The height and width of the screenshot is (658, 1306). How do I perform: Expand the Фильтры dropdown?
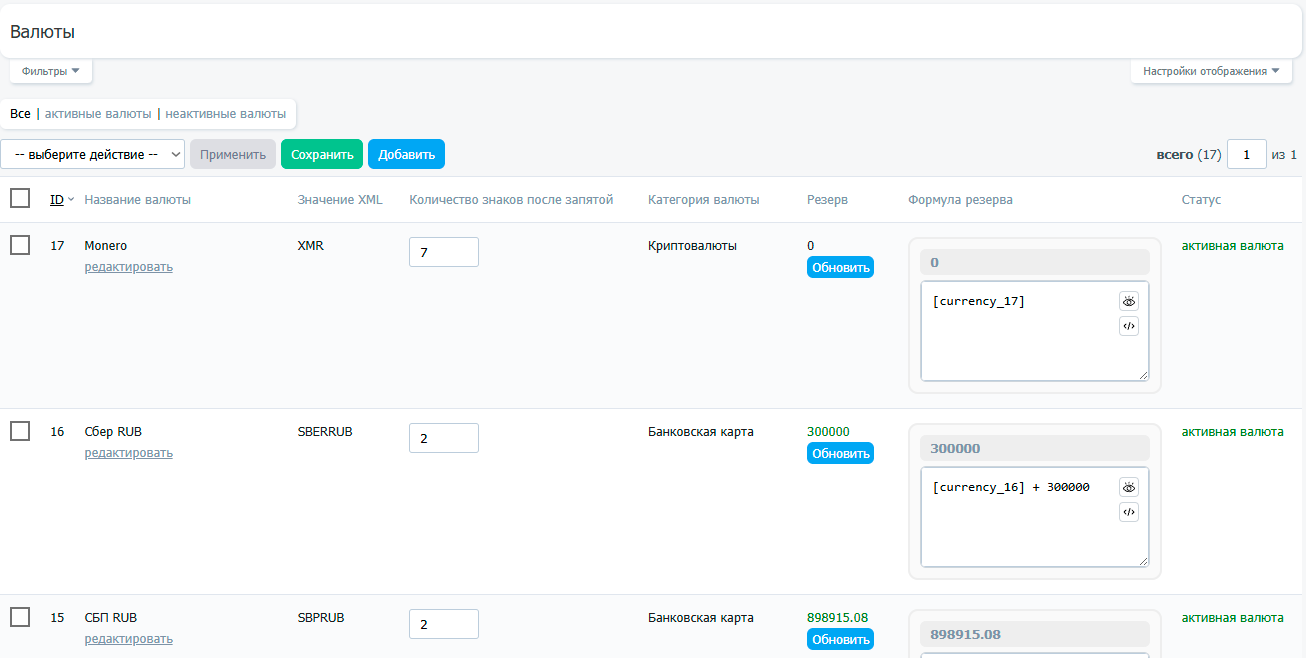point(51,71)
